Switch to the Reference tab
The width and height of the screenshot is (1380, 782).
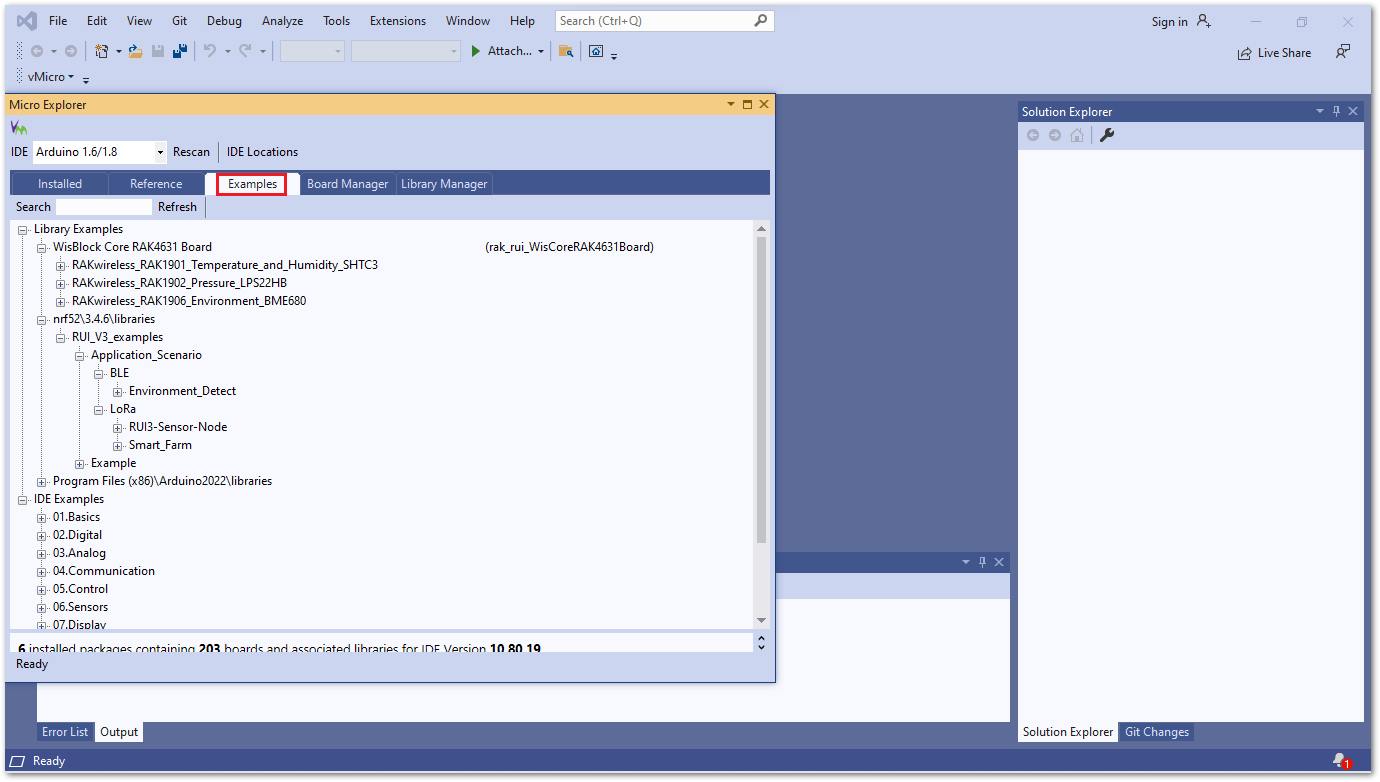[156, 184]
